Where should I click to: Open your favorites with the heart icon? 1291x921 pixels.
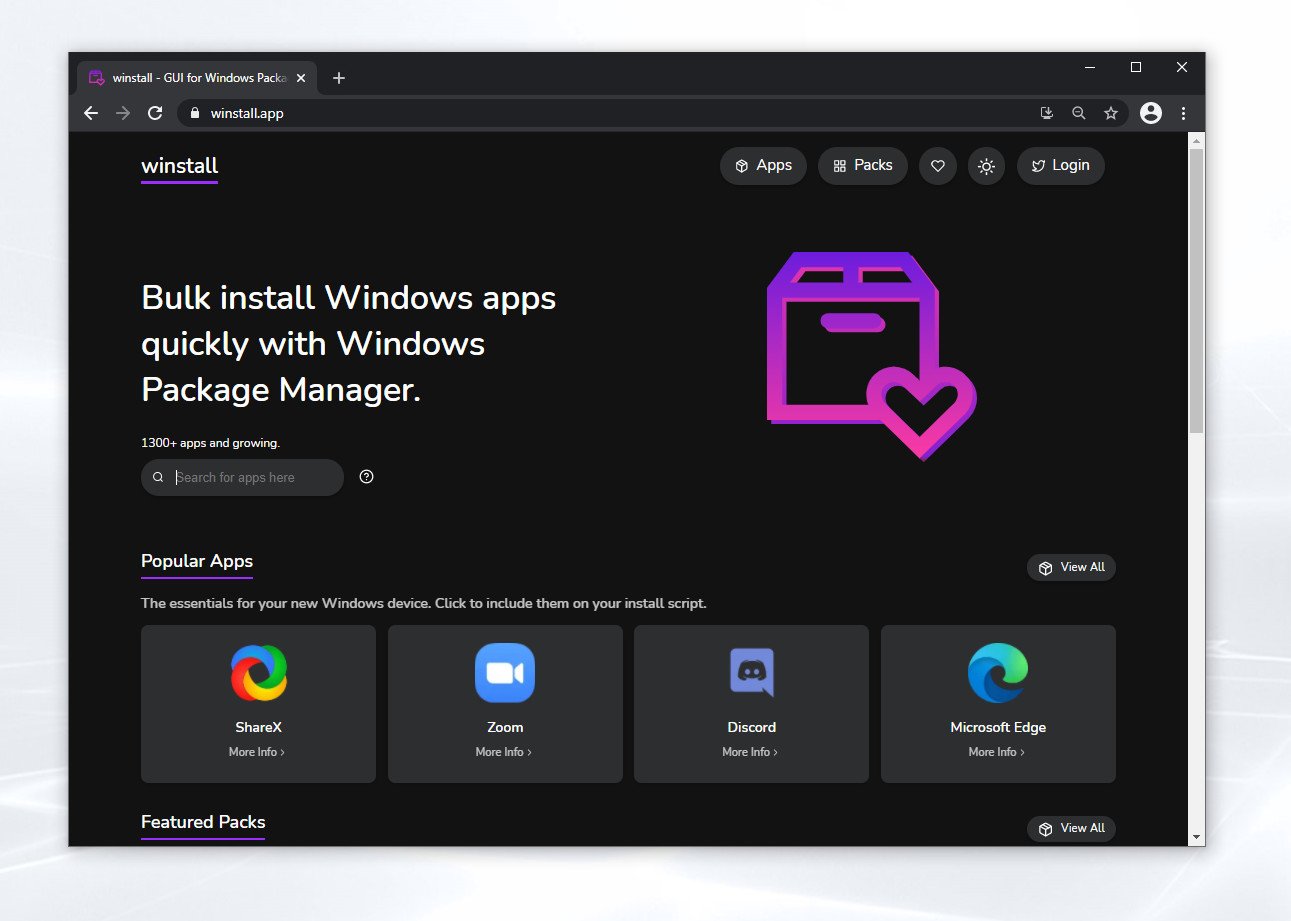pyautogui.click(x=937, y=165)
